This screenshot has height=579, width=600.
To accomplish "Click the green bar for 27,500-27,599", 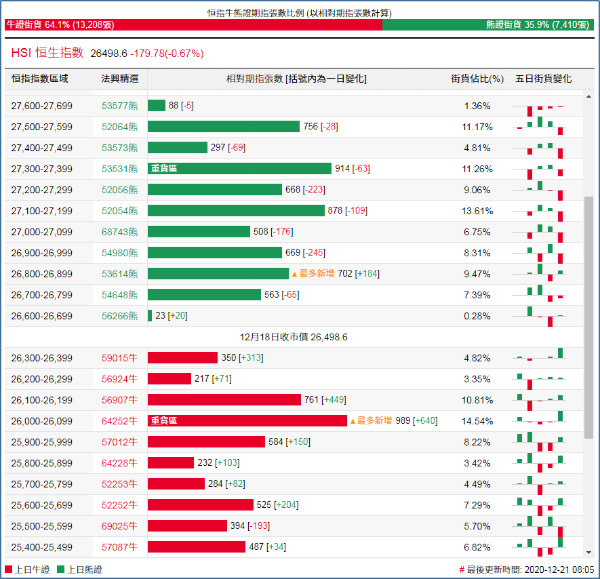I will 224,126.
